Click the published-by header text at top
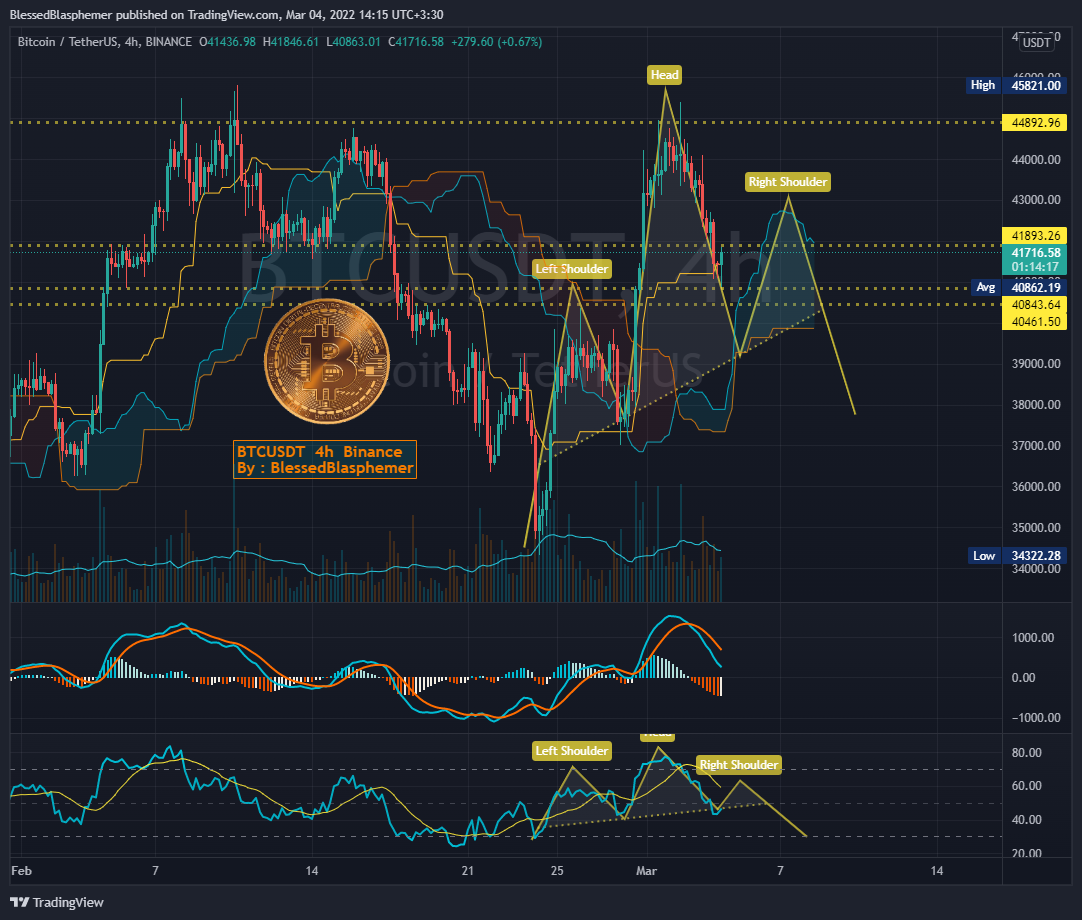The height and width of the screenshot is (920, 1082). click(226, 14)
